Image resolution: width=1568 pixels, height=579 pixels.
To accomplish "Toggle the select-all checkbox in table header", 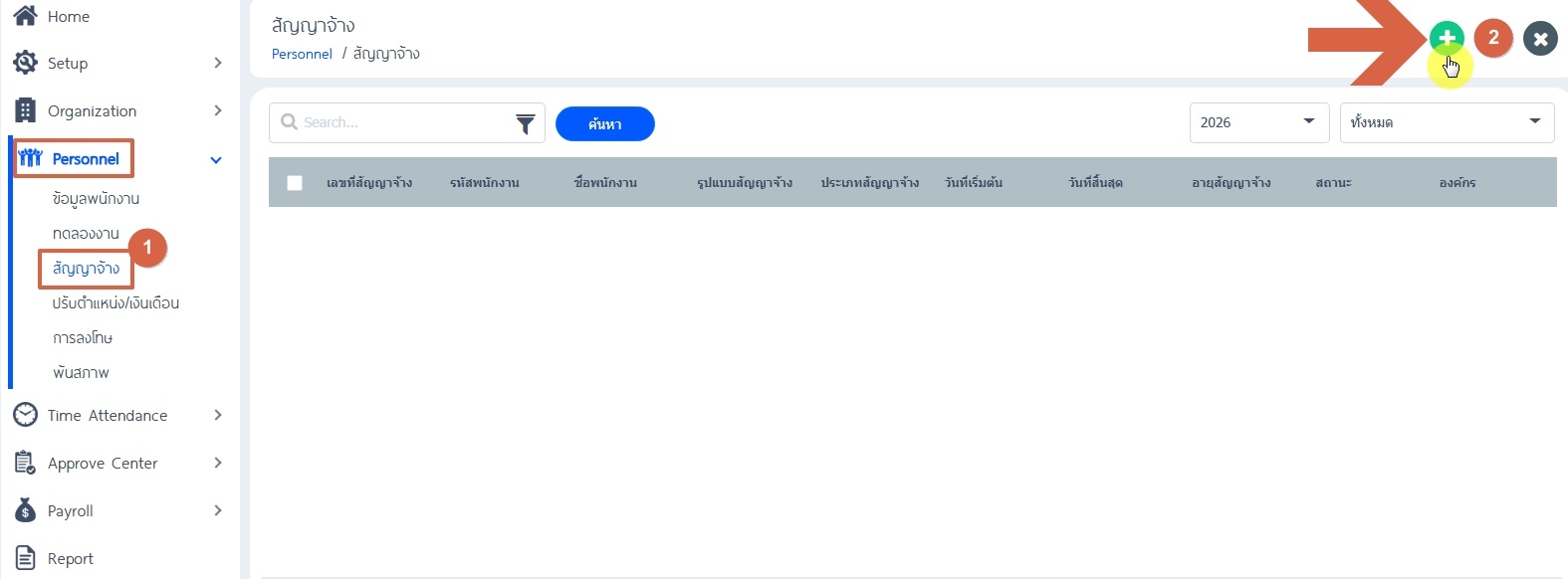I will click(295, 183).
